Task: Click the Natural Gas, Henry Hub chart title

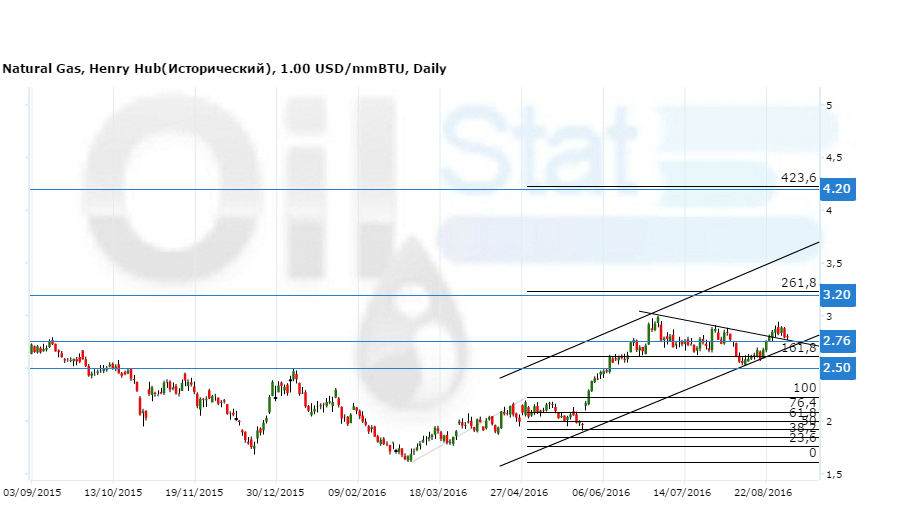Action: [x=224, y=69]
